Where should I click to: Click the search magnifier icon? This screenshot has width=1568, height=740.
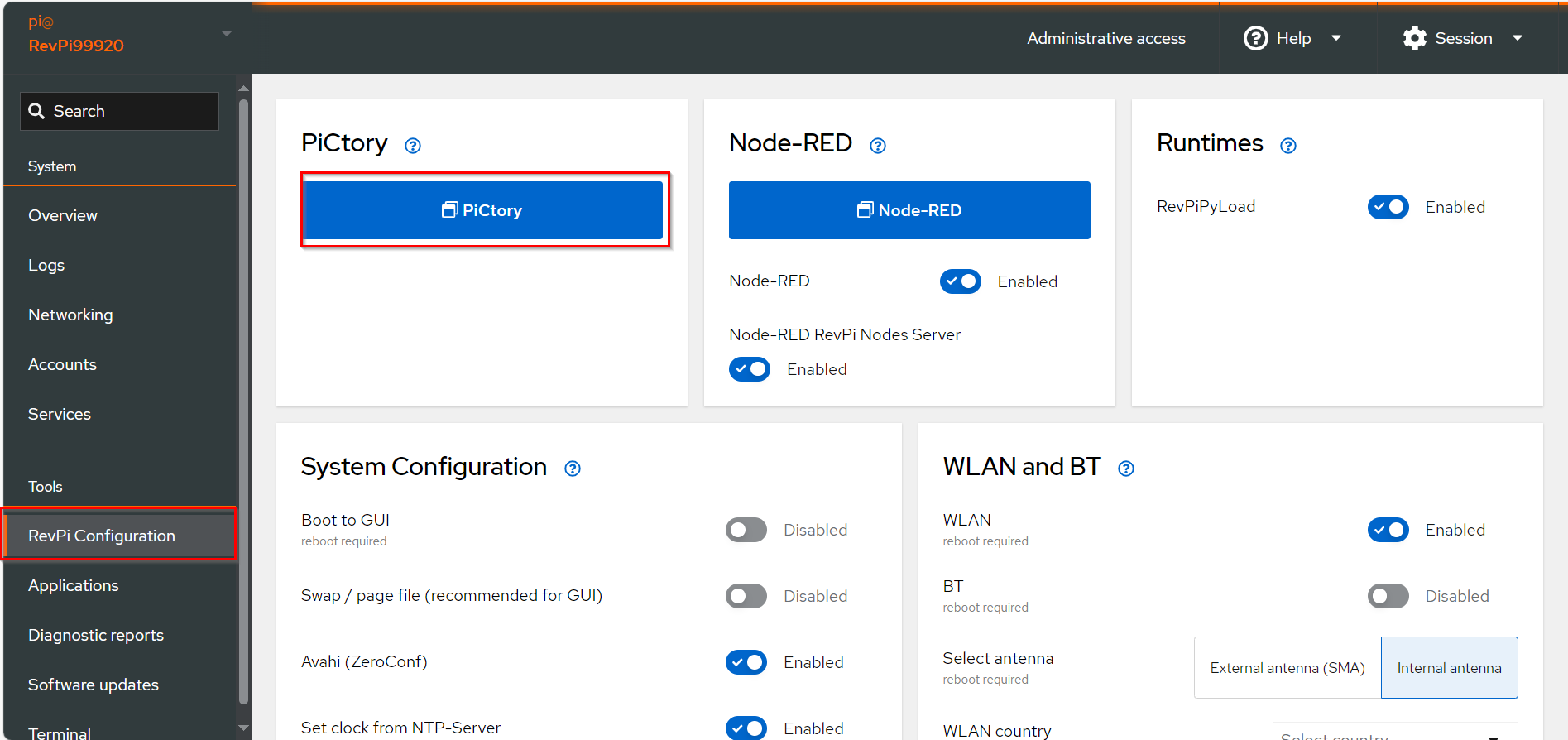[36, 111]
